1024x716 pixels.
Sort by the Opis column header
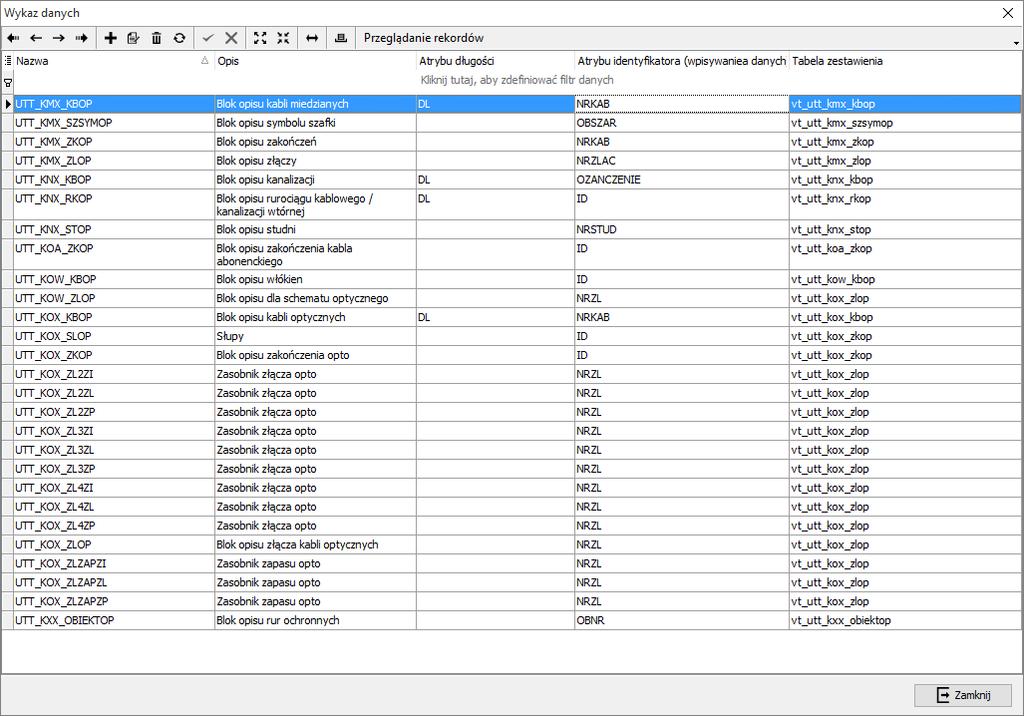(315, 61)
